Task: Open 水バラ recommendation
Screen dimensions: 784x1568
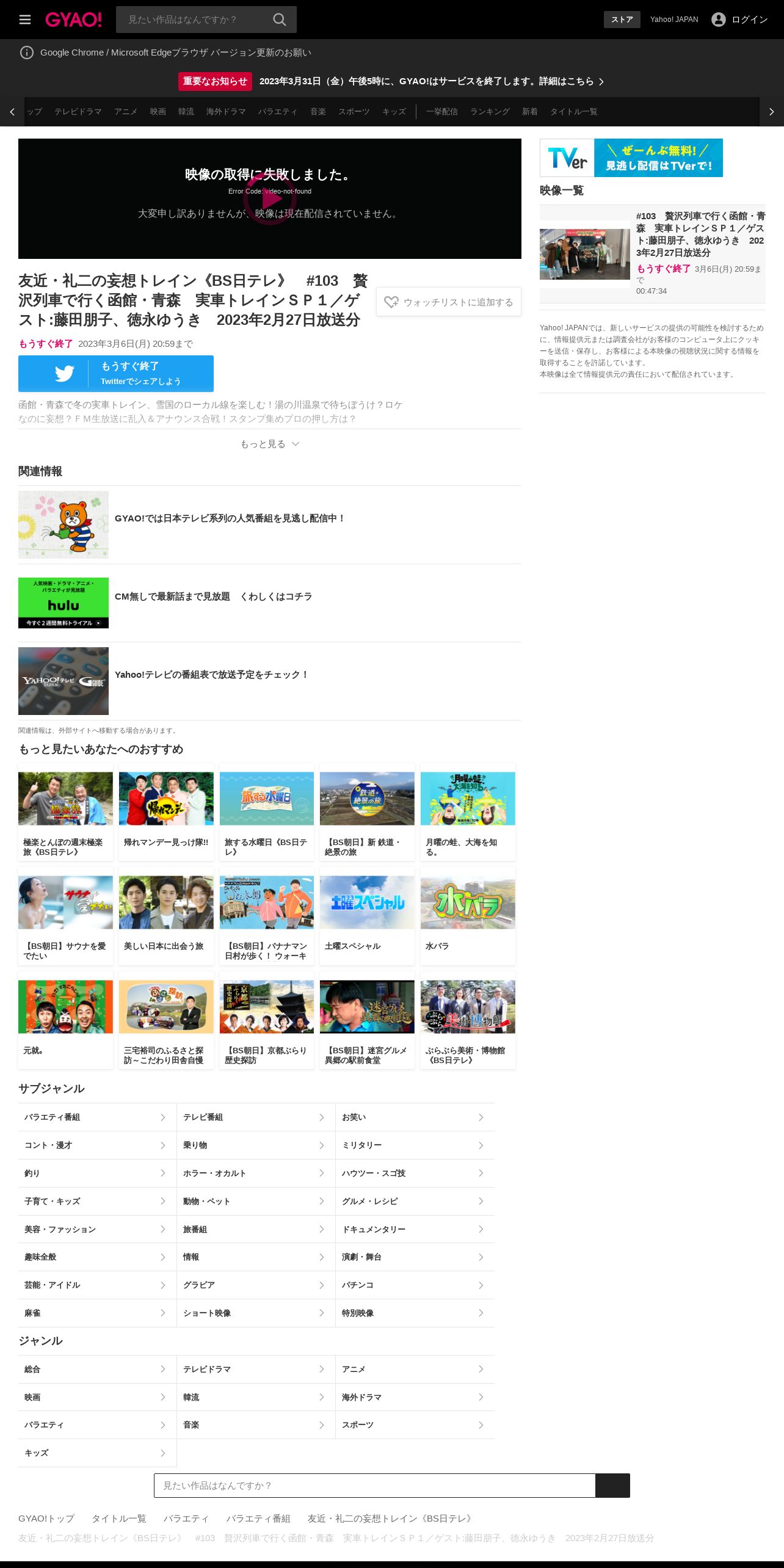Action: coord(468,916)
